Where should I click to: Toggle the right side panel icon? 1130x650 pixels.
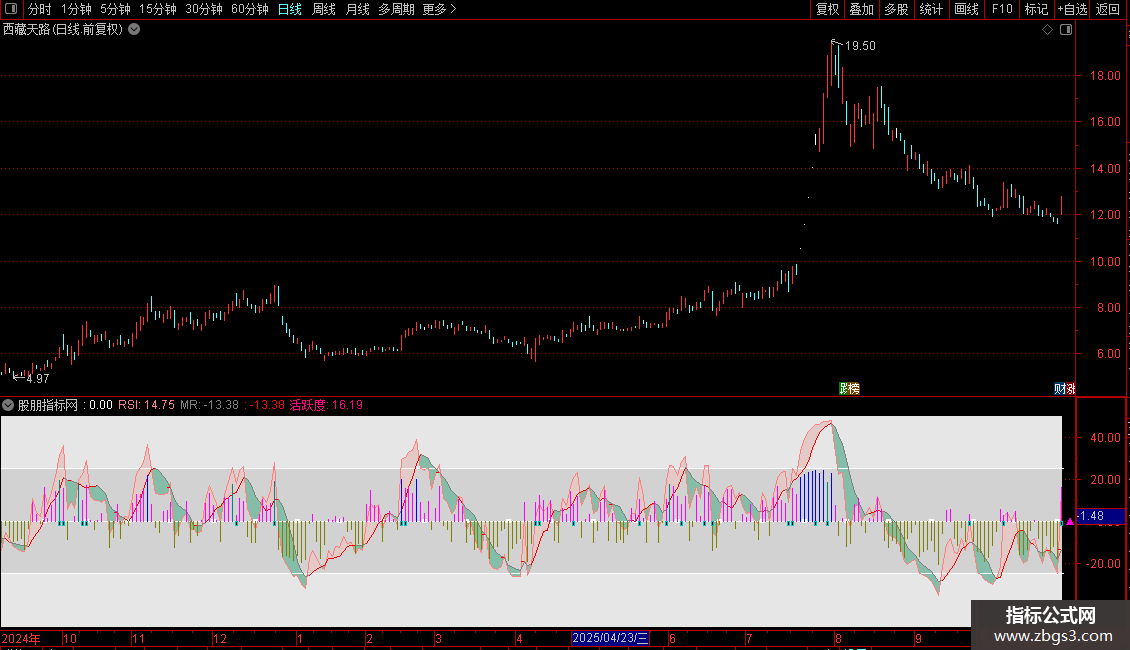click(x=1066, y=30)
